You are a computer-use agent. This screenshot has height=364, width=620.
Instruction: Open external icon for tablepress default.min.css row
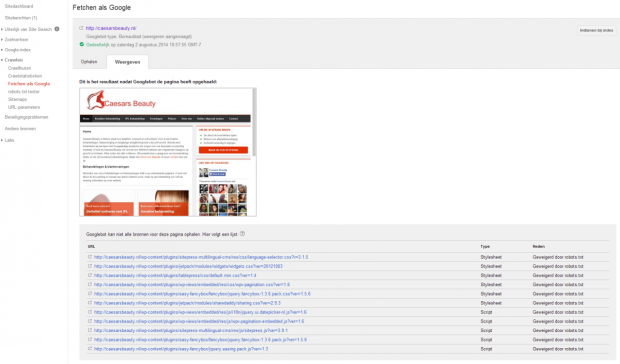click(90, 275)
